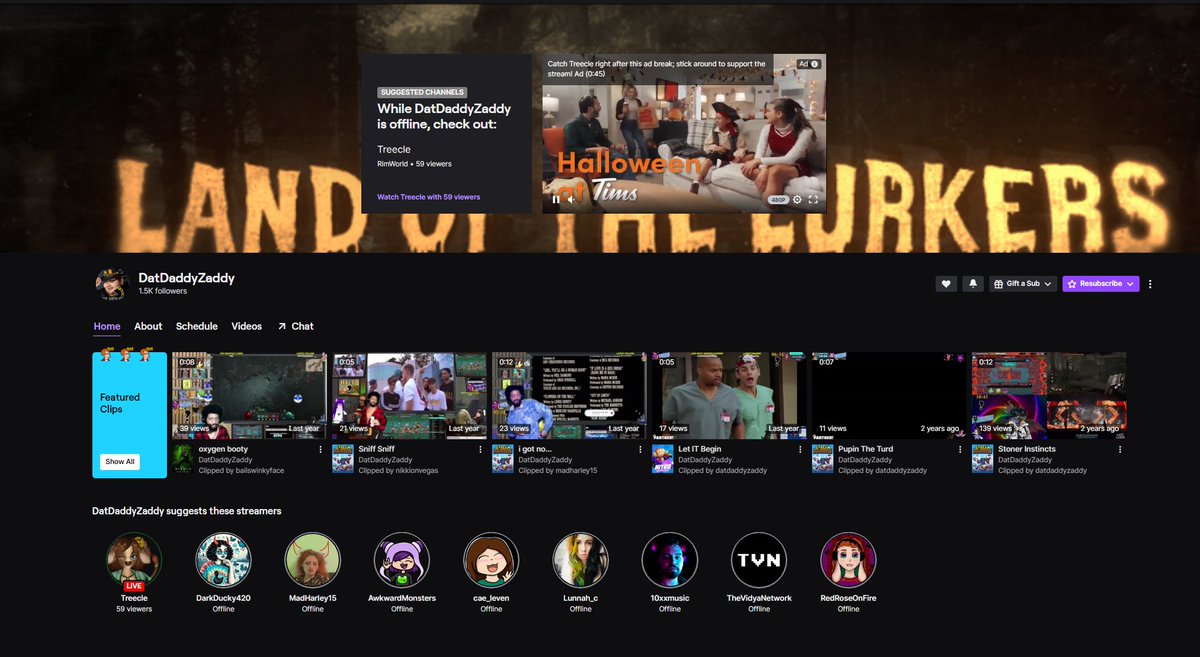
Task: Open DarkDucky420 streamer avatar
Action: (x=223, y=560)
